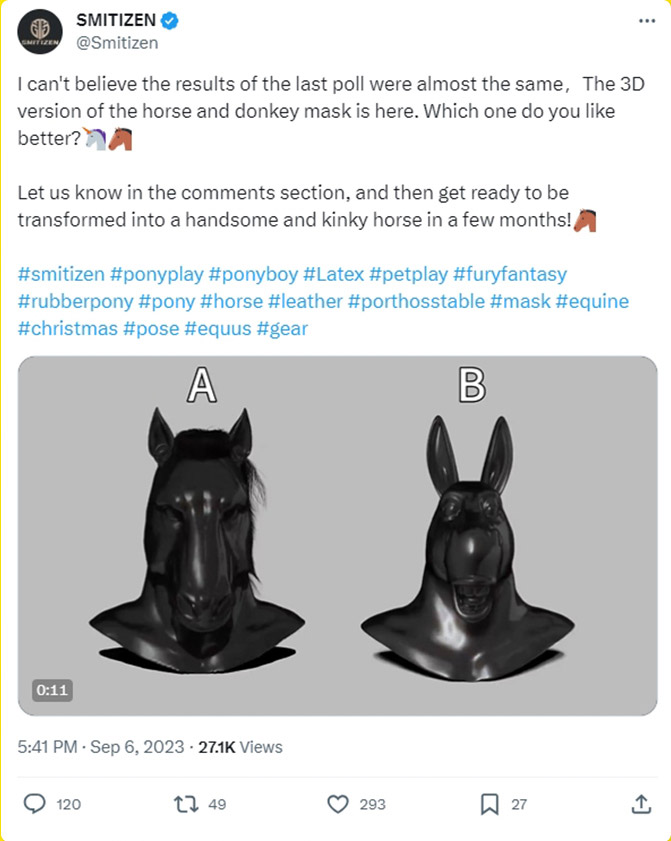Click the repost icon
Screen dimensions: 671x841
186,803
